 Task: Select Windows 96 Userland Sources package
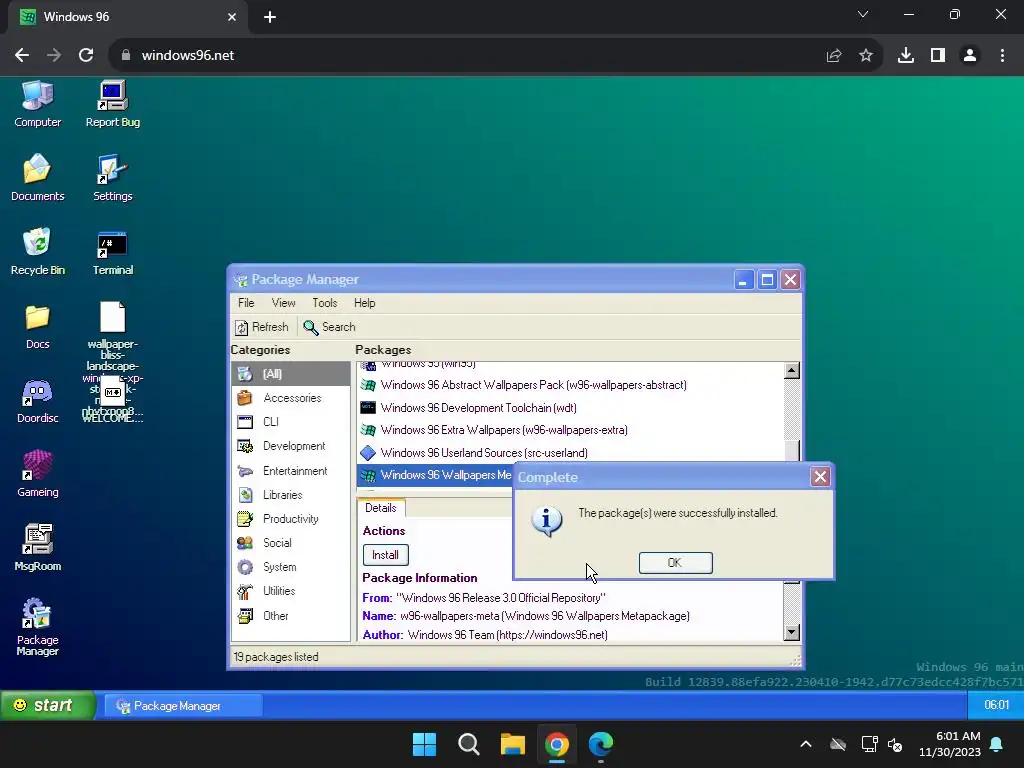point(570,453)
